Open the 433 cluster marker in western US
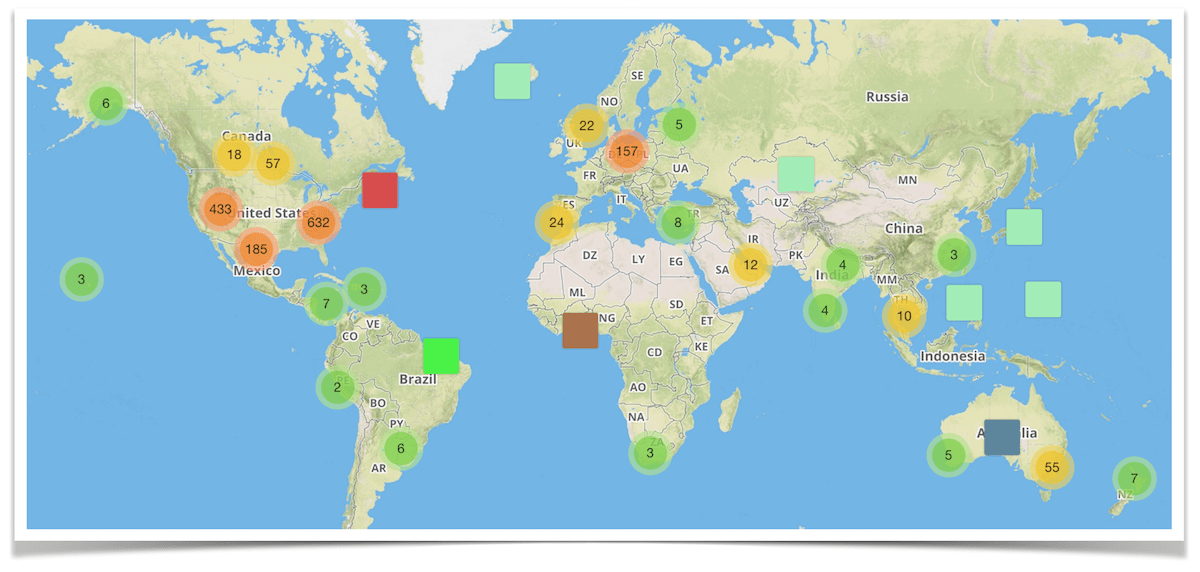 pyautogui.click(x=221, y=209)
